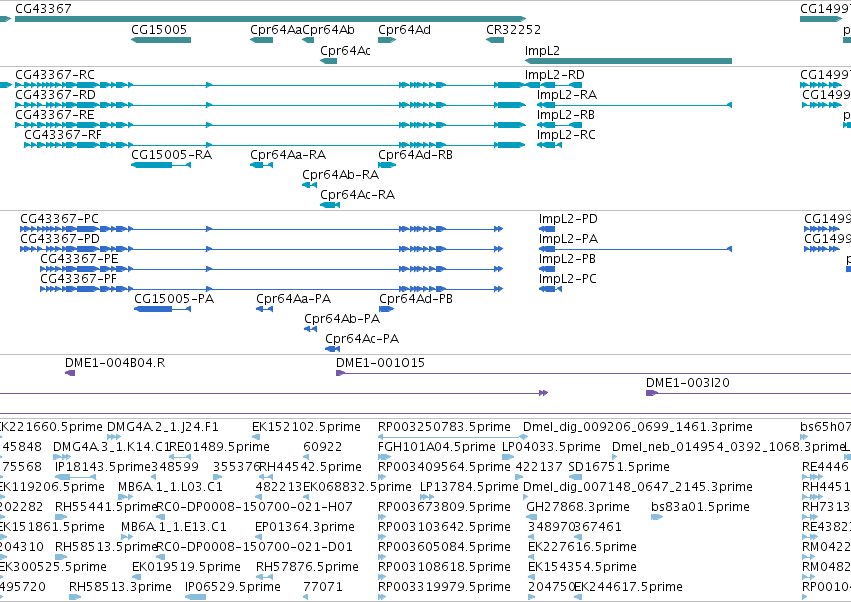This screenshot has width=851, height=602.
Task: Open clone DME1-001O15
Action: click(380, 363)
